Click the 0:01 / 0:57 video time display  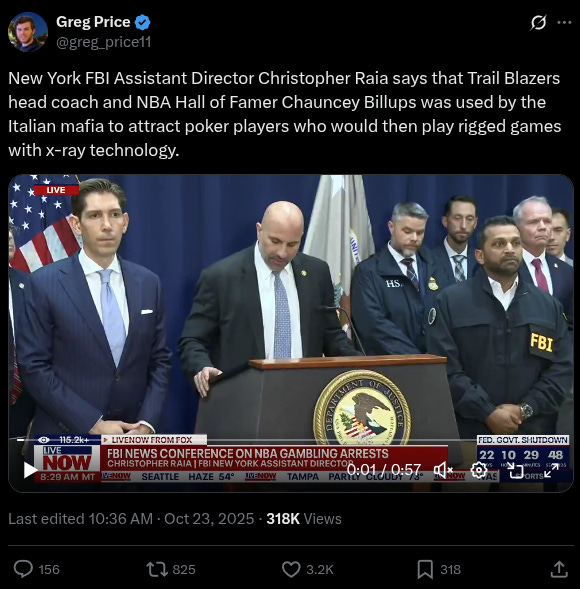pos(384,470)
